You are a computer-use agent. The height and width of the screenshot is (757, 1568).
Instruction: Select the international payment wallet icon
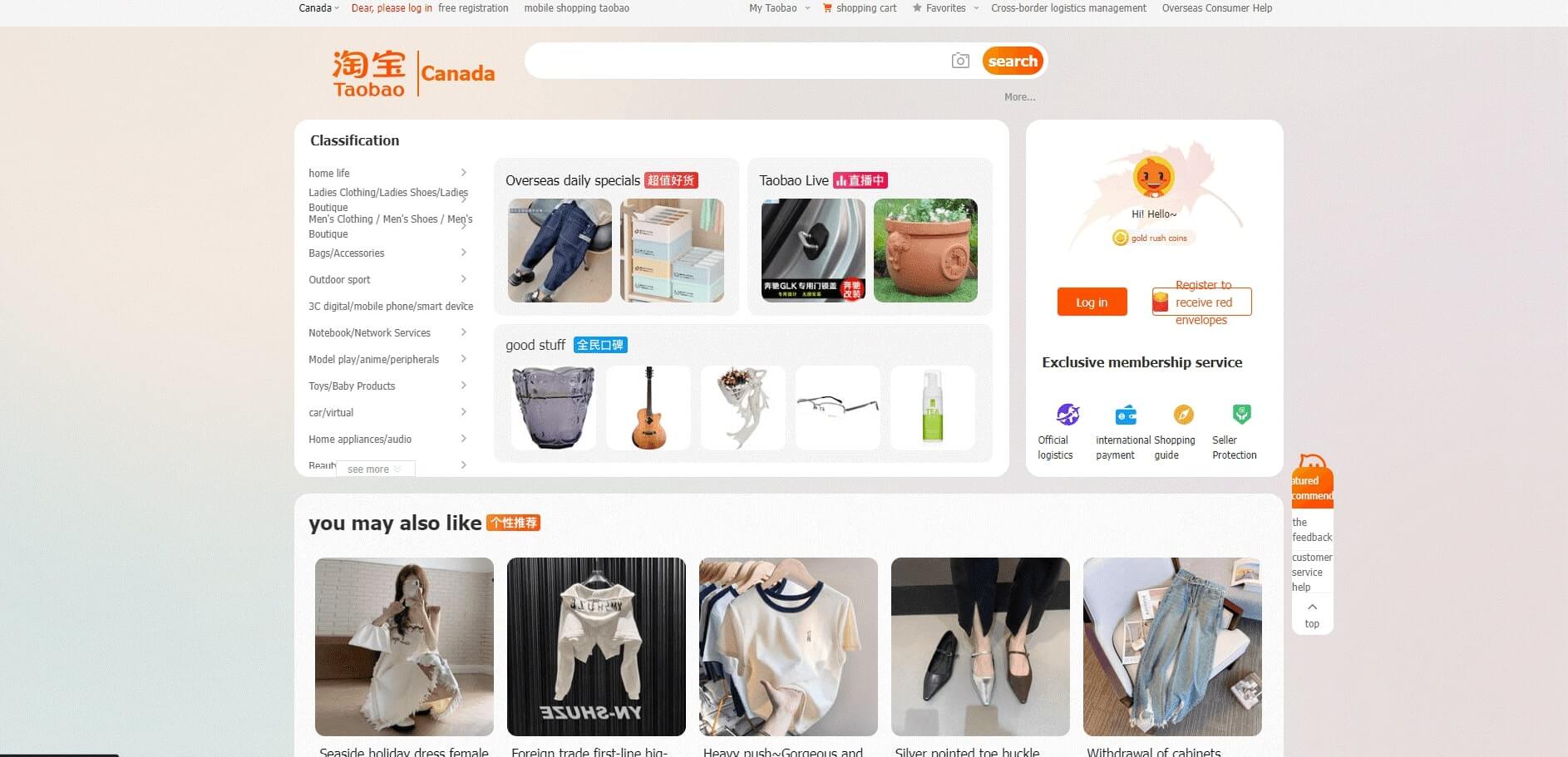click(1126, 414)
